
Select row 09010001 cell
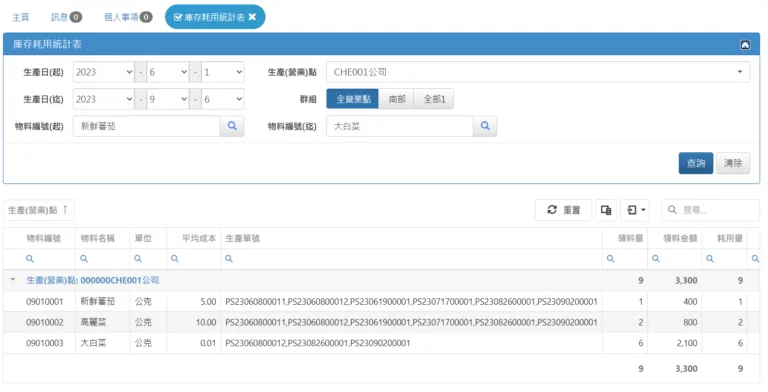[x=45, y=302]
